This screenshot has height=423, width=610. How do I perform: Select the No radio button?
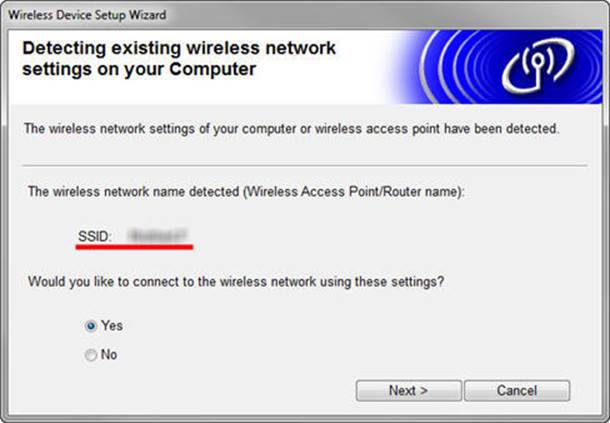[91, 354]
